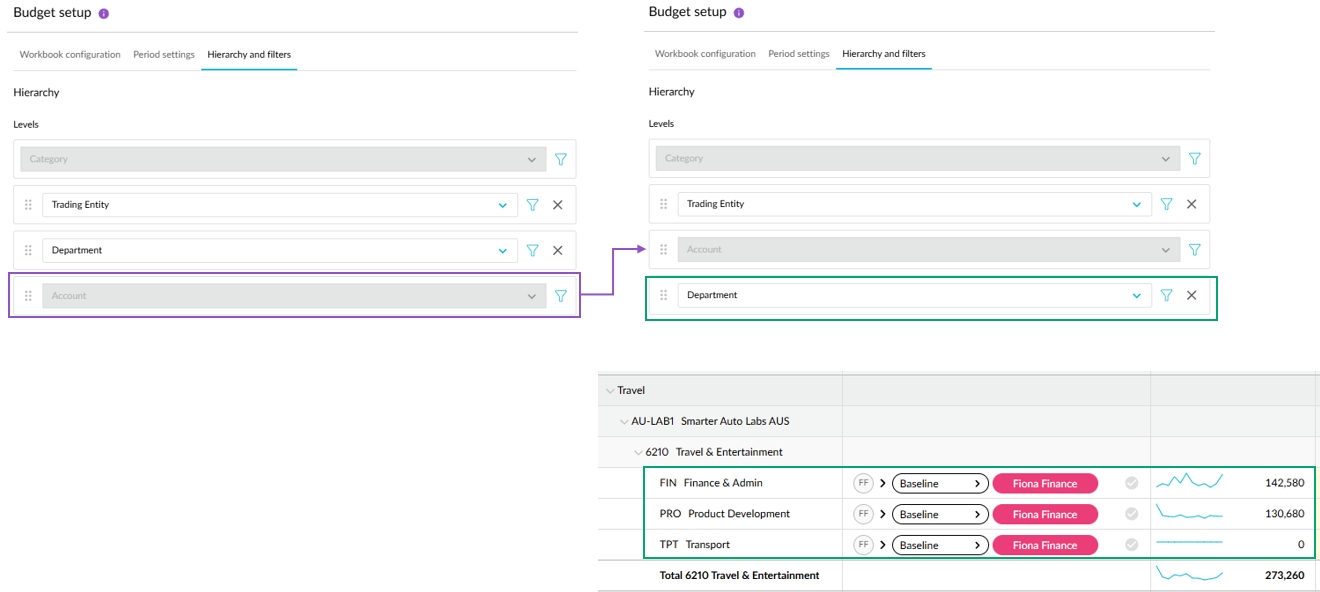Click filter icon for right Account level
The width and height of the screenshot is (1320, 592).
click(x=1194, y=250)
